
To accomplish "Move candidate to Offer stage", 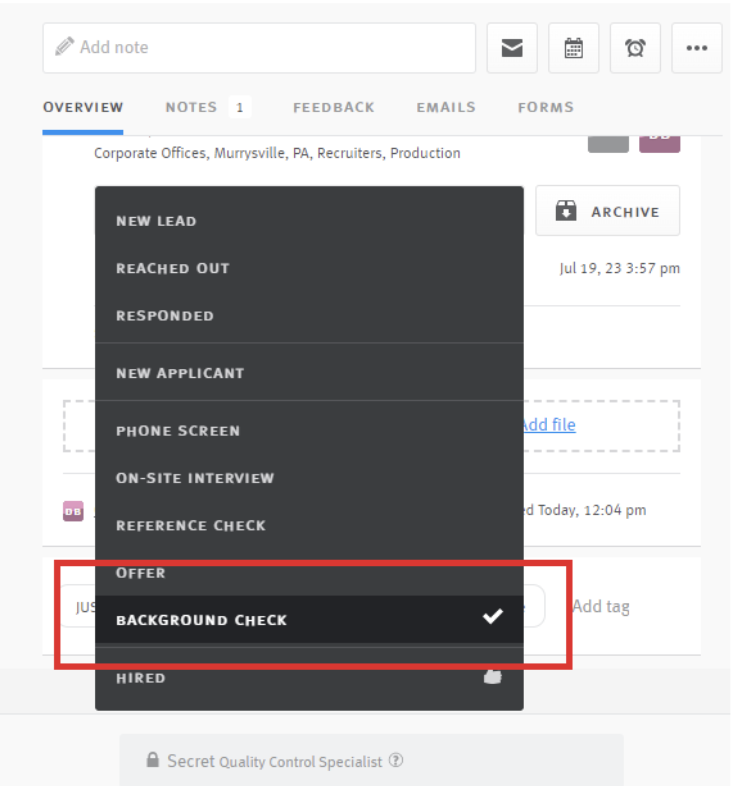I will [x=309, y=572].
